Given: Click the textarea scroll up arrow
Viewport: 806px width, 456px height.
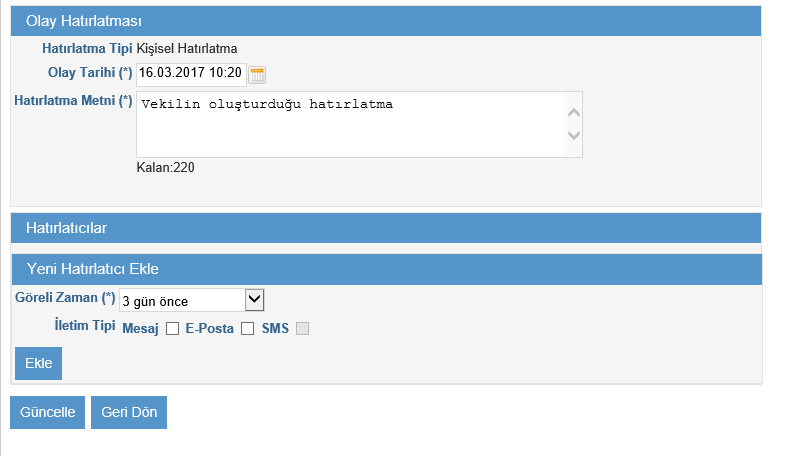Looking at the screenshot, I should click(574, 113).
